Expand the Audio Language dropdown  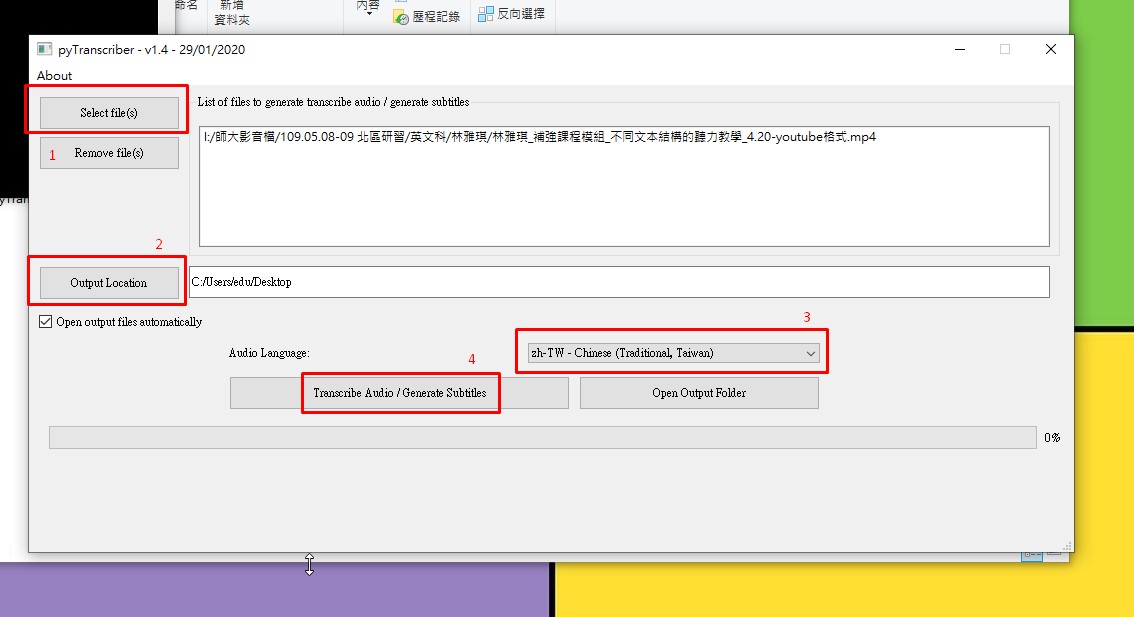click(674, 353)
